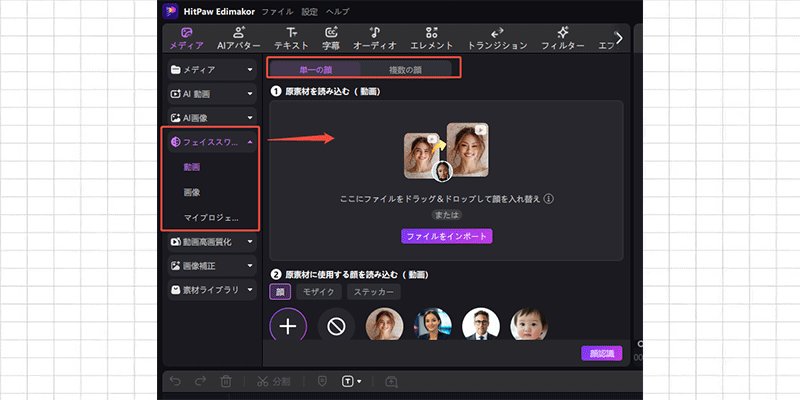This screenshot has width=800, height=400.
Task: Open the AIアバター tool
Action: 238,39
